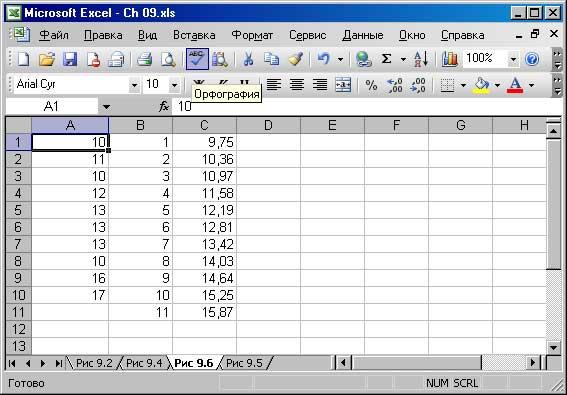Select cell containing 9,75

click(x=204, y=142)
